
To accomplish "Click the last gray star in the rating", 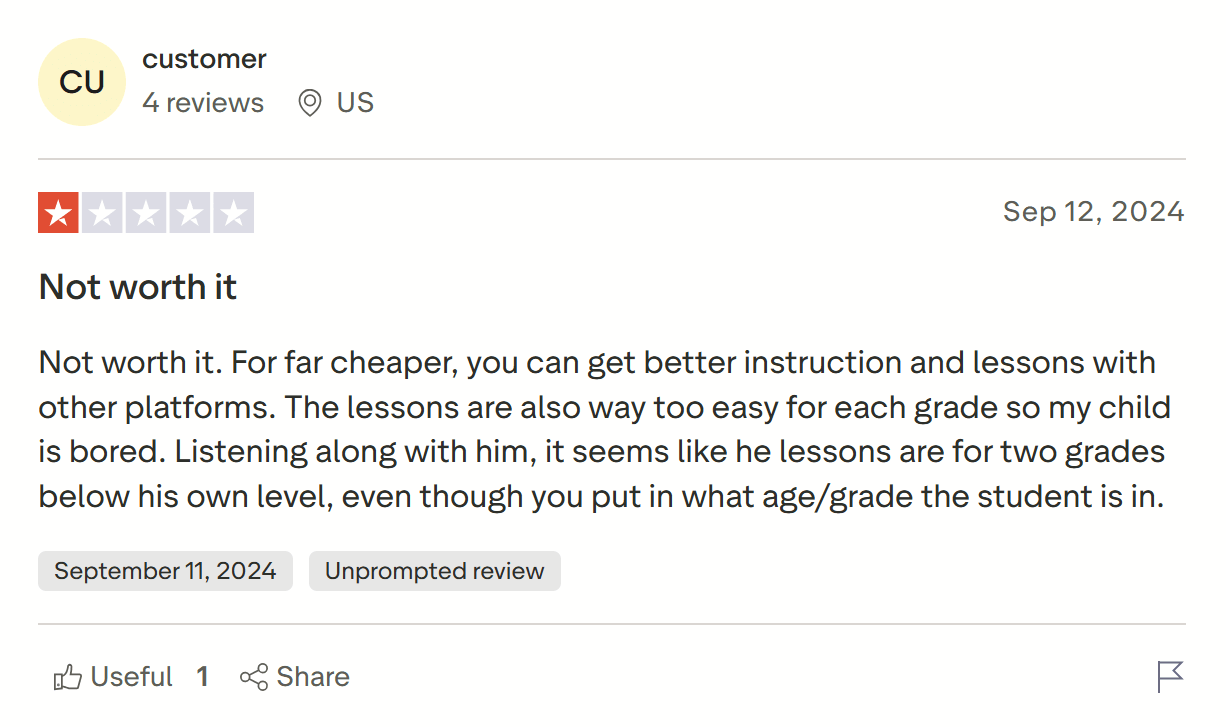I will (x=235, y=212).
